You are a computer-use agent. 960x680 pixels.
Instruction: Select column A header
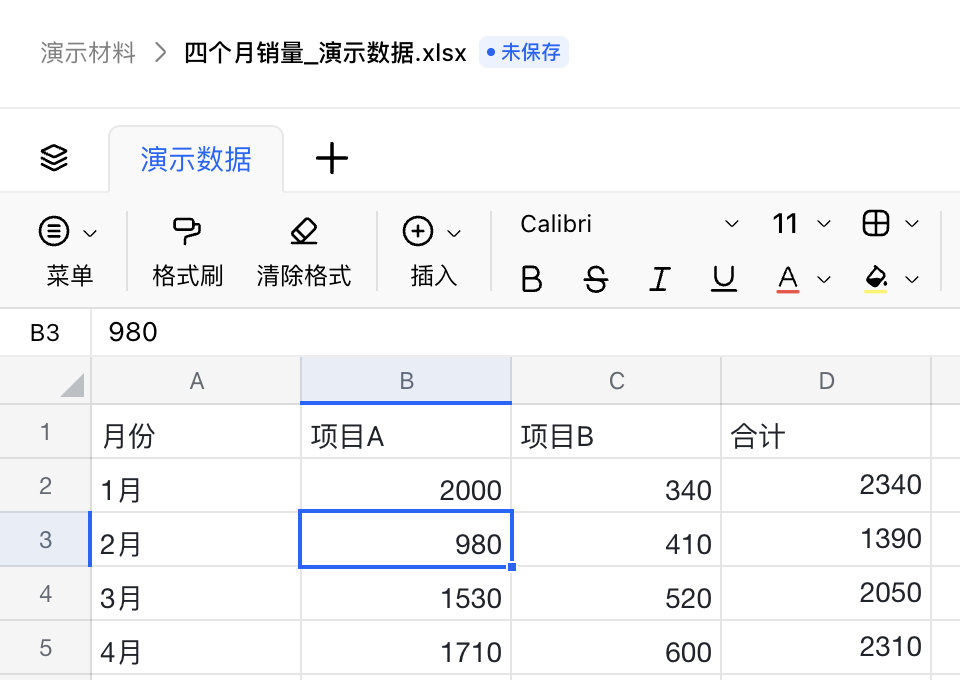[196, 381]
